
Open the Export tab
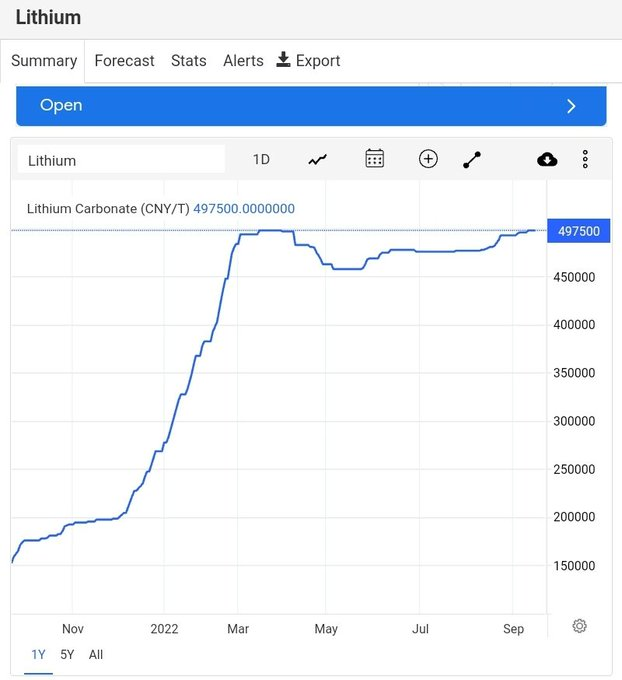point(308,61)
